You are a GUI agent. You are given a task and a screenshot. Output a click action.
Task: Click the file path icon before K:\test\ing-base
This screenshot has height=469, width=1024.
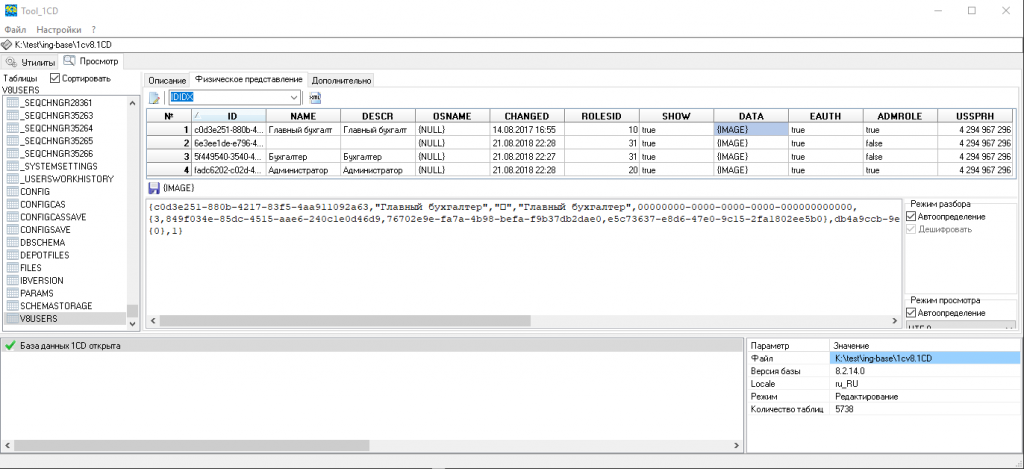(x=7, y=45)
